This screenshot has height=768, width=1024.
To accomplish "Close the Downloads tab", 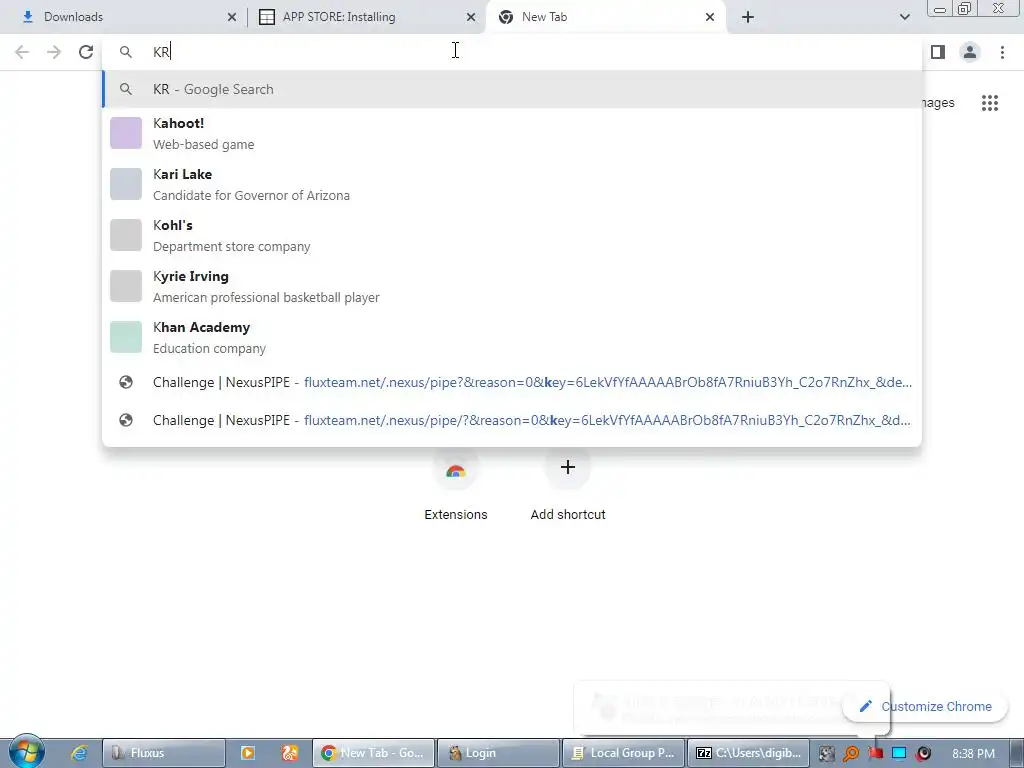I will click(x=232, y=18).
